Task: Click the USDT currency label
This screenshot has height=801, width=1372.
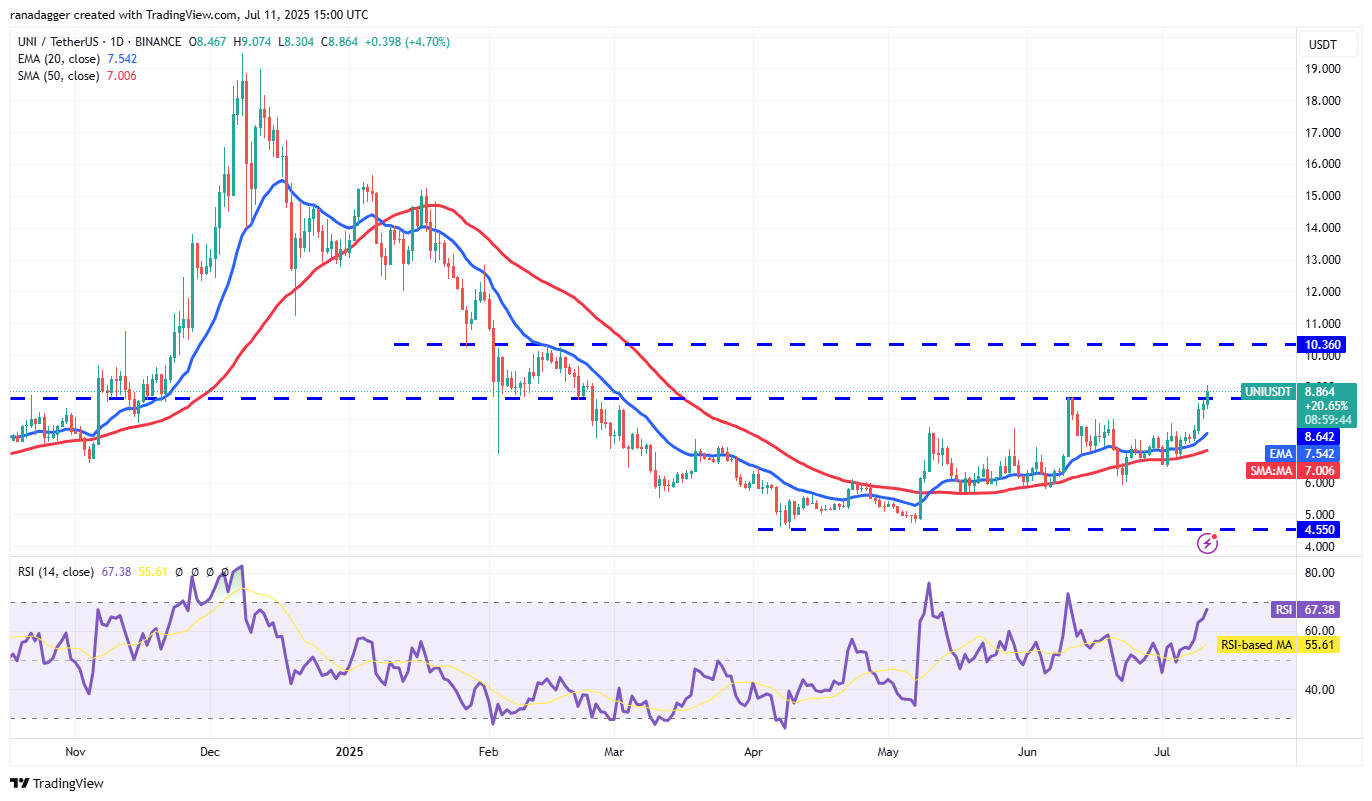Action: pyautogui.click(x=1323, y=45)
